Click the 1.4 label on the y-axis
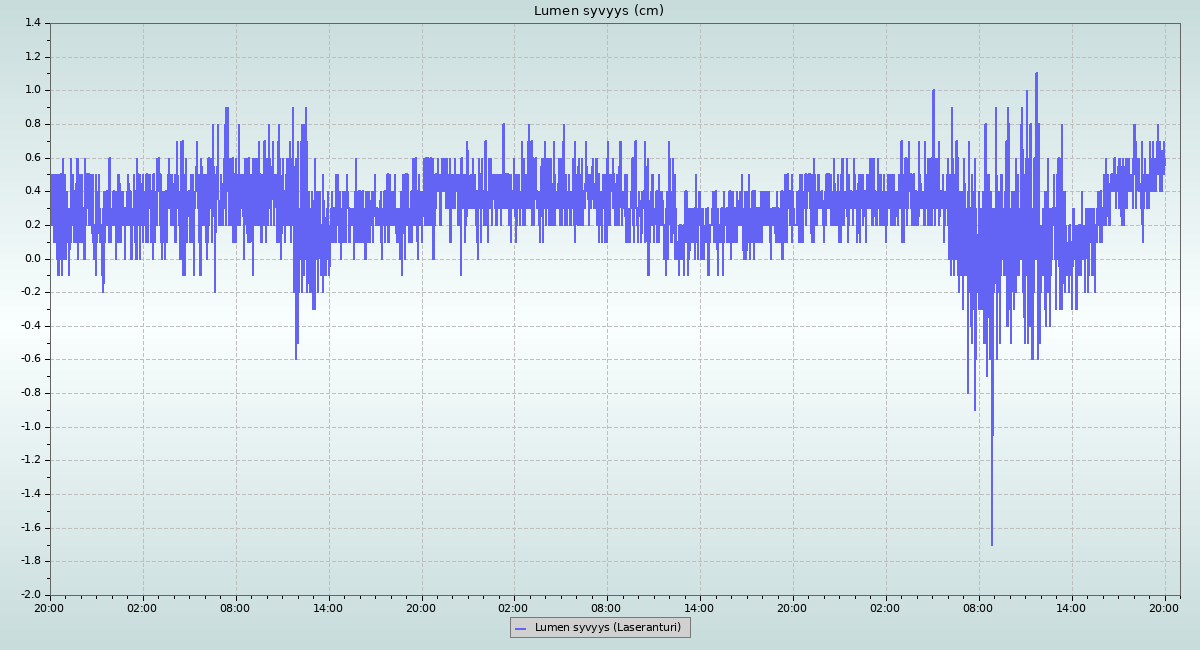This screenshot has height=650, width=1200. 33,23
